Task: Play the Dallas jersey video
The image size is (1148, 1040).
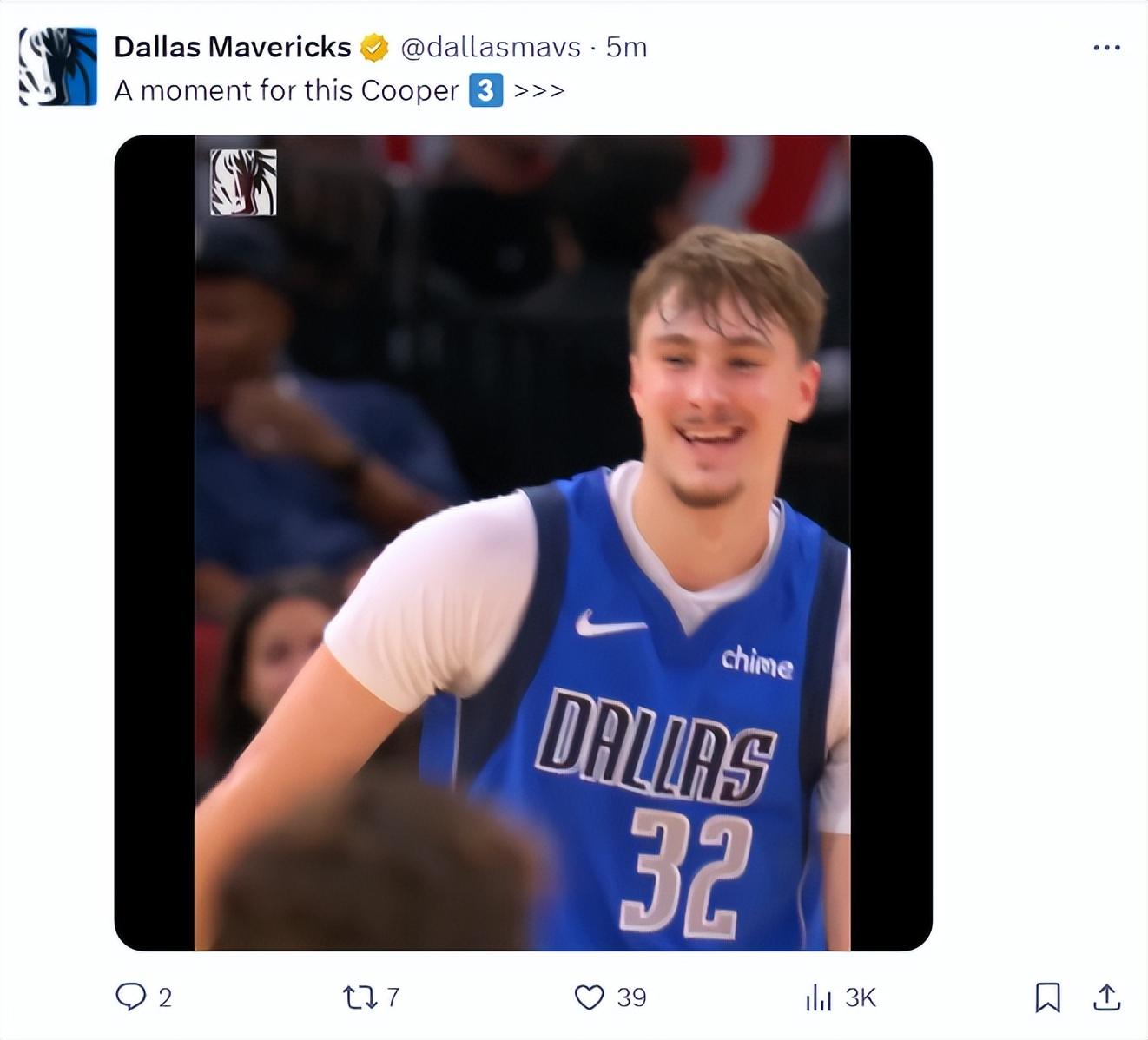Action: click(523, 543)
